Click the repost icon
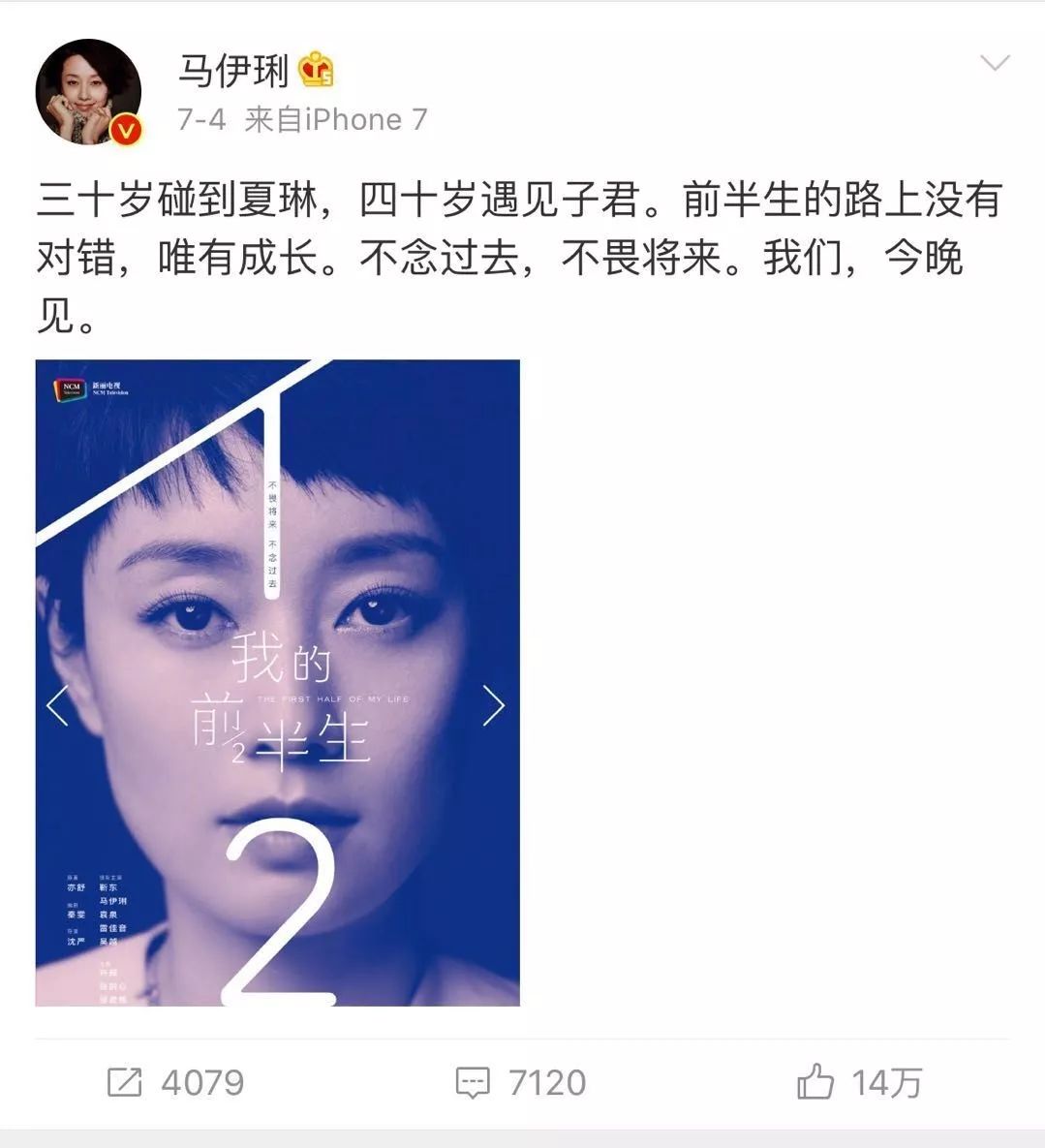The height and width of the screenshot is (1148, 1045). point(124,1082)
